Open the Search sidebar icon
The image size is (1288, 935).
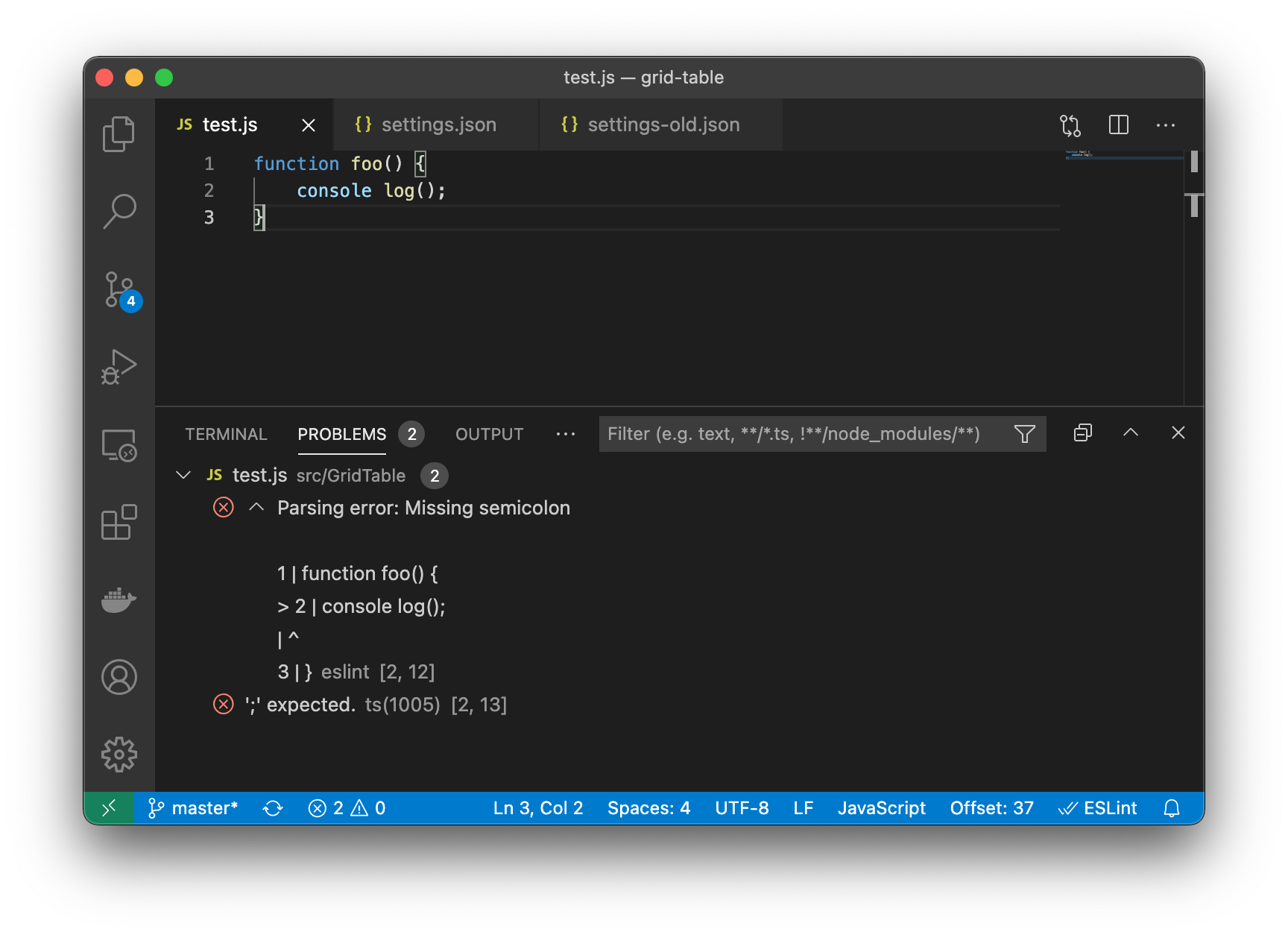click(x=119, y=212)
